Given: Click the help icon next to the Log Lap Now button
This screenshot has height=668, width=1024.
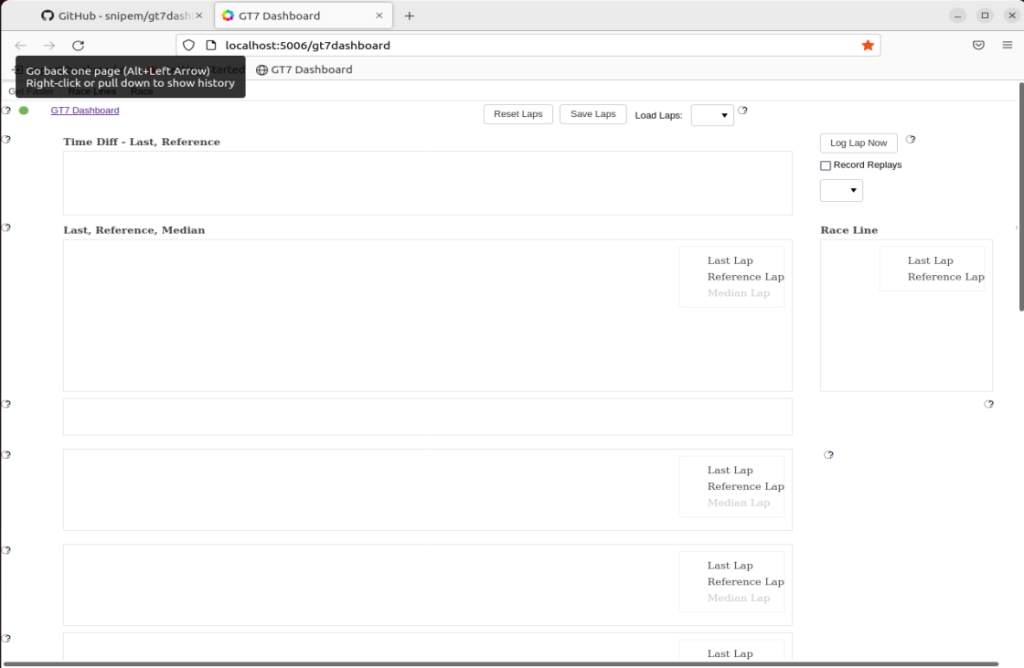Looking at the screenshot, I should 910,139.
